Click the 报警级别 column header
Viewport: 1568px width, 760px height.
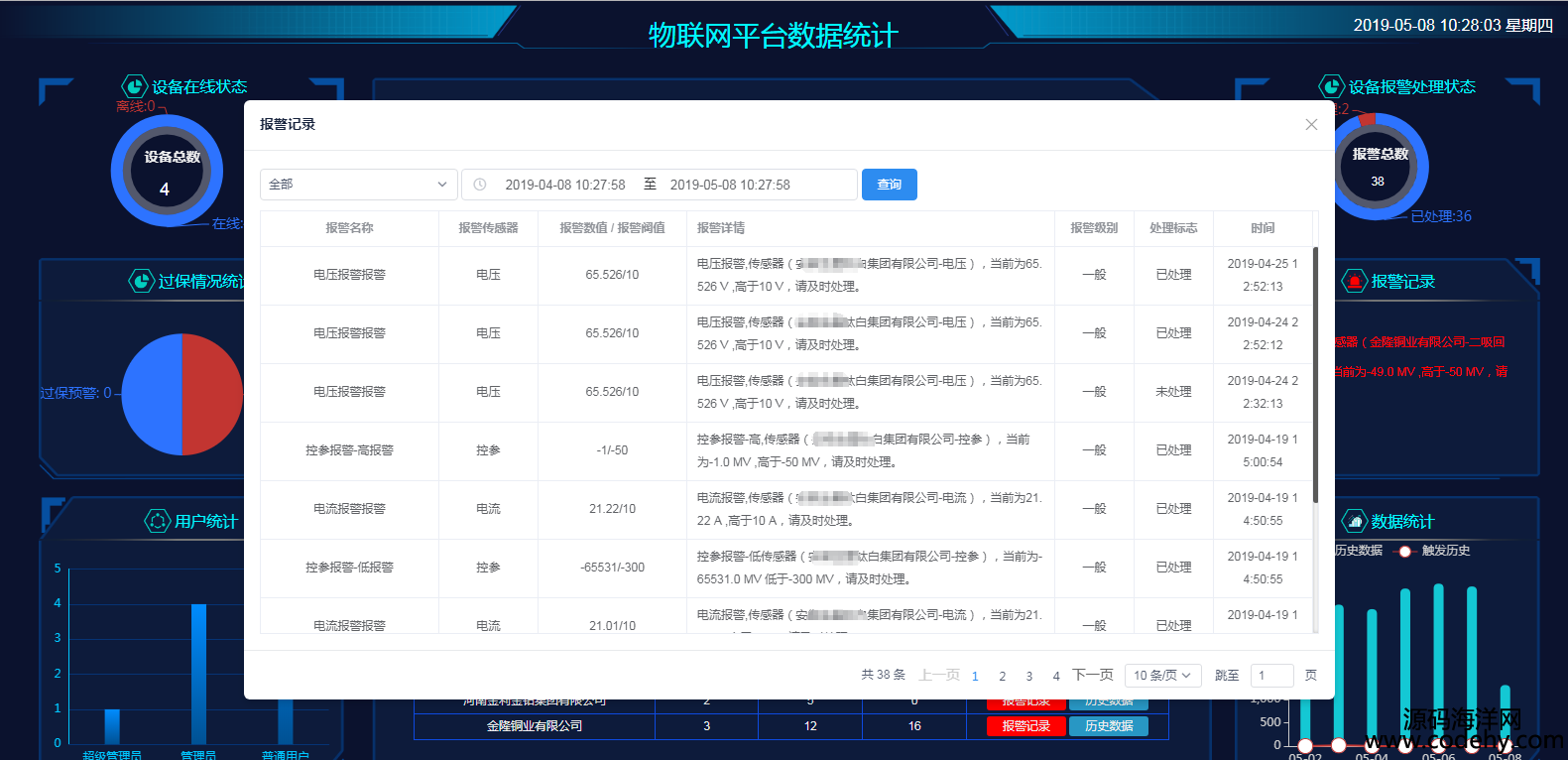tap(1094, 228)
